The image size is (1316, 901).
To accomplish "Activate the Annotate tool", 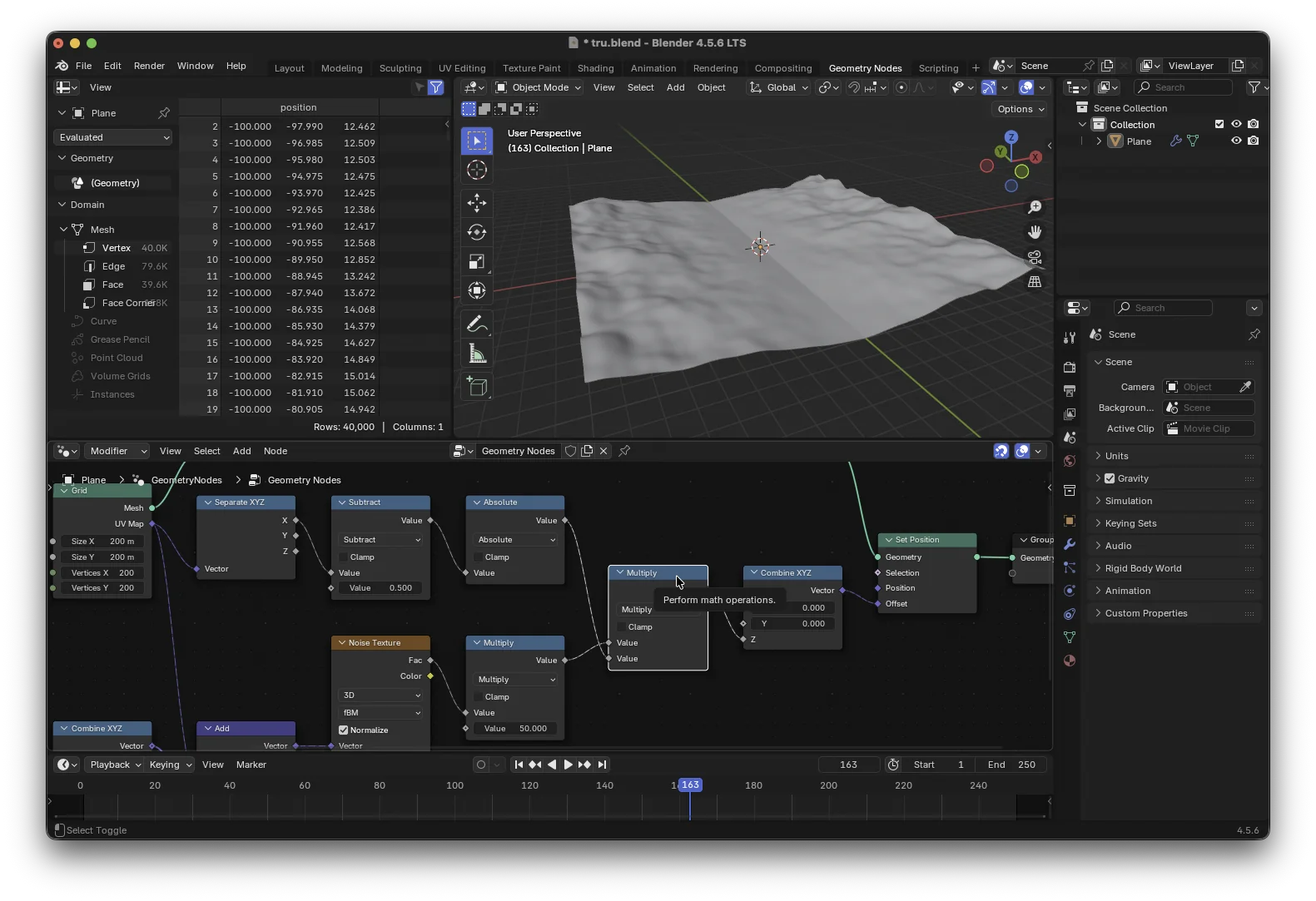I will pos(477,324).
